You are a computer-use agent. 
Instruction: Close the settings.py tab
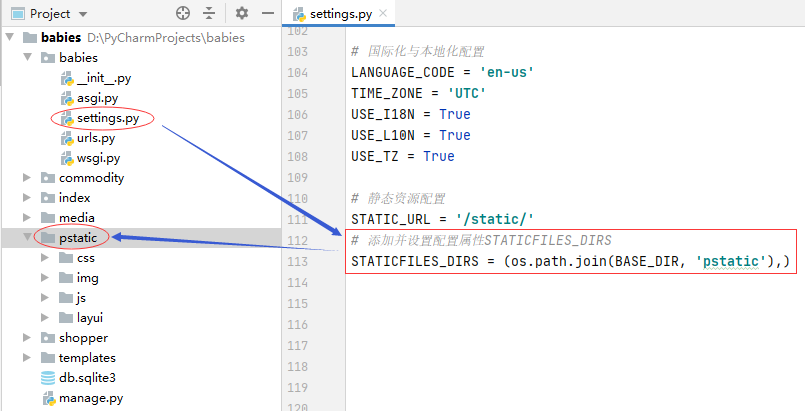383,13
